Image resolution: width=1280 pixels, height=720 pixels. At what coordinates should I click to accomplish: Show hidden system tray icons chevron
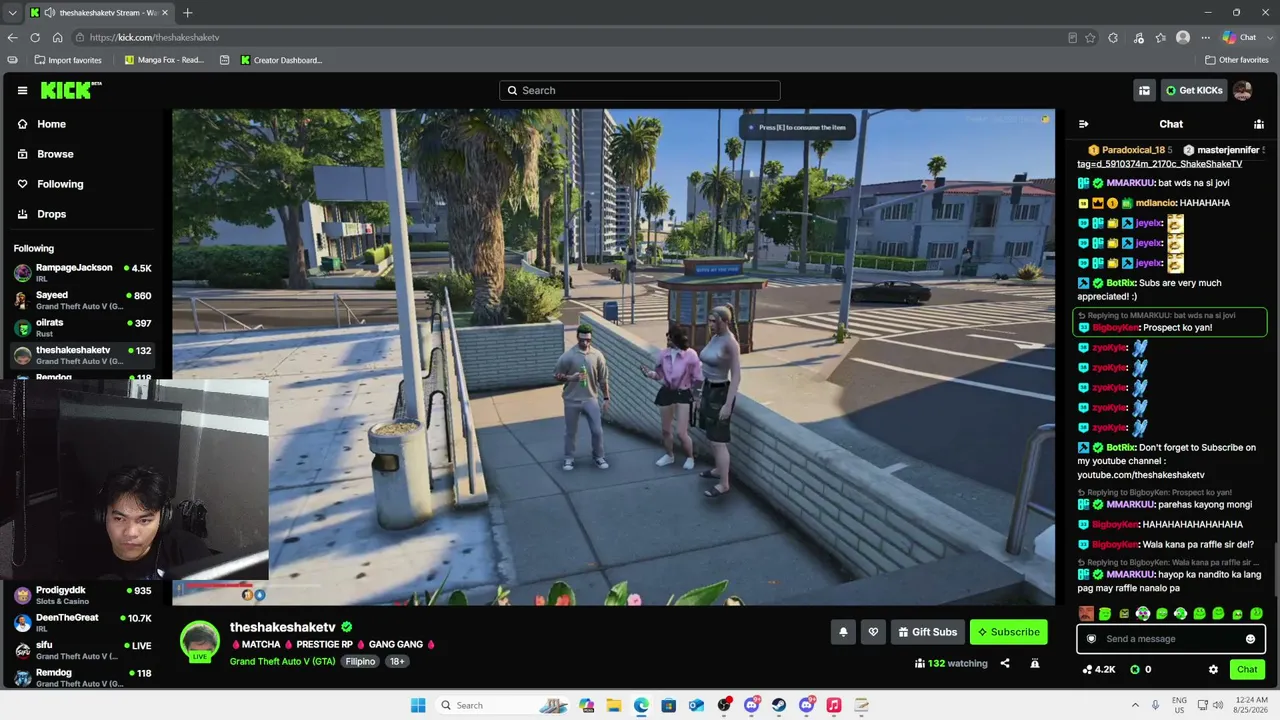1133,705
